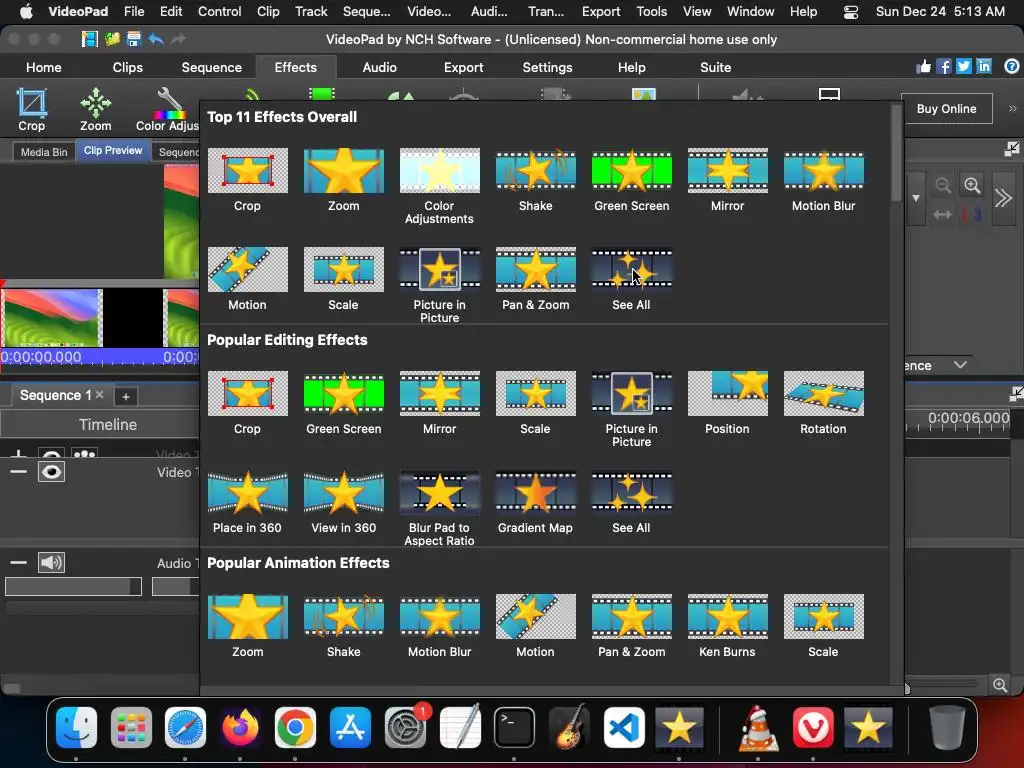
Task: Pick Picture in Picture in Top 11 Effects
Action: (x=440, y=285)
